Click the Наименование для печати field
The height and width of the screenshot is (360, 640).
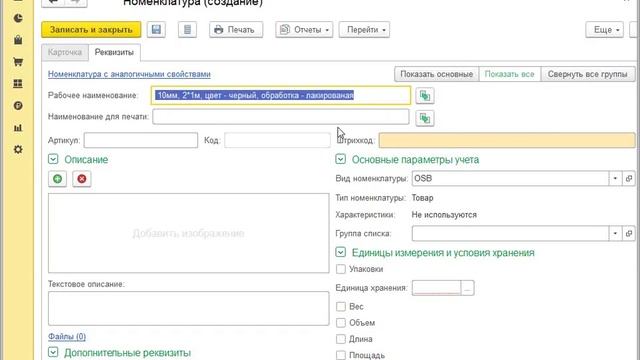click(x=281, y=117)
